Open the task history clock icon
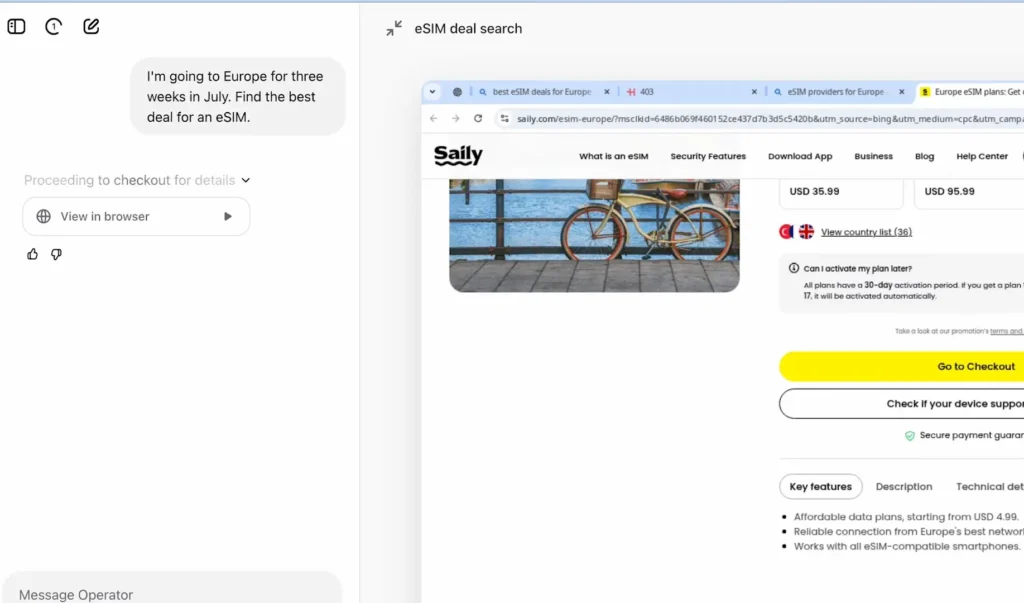The height and width of the screenshot is (603, 1024). [x=54, y=27]
